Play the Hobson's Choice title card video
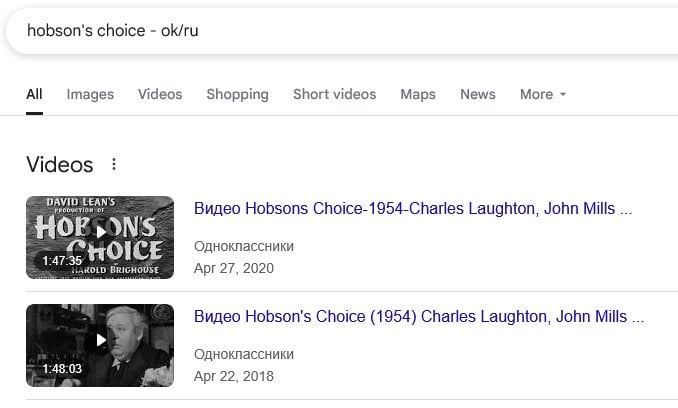 (x=100, y=237)
